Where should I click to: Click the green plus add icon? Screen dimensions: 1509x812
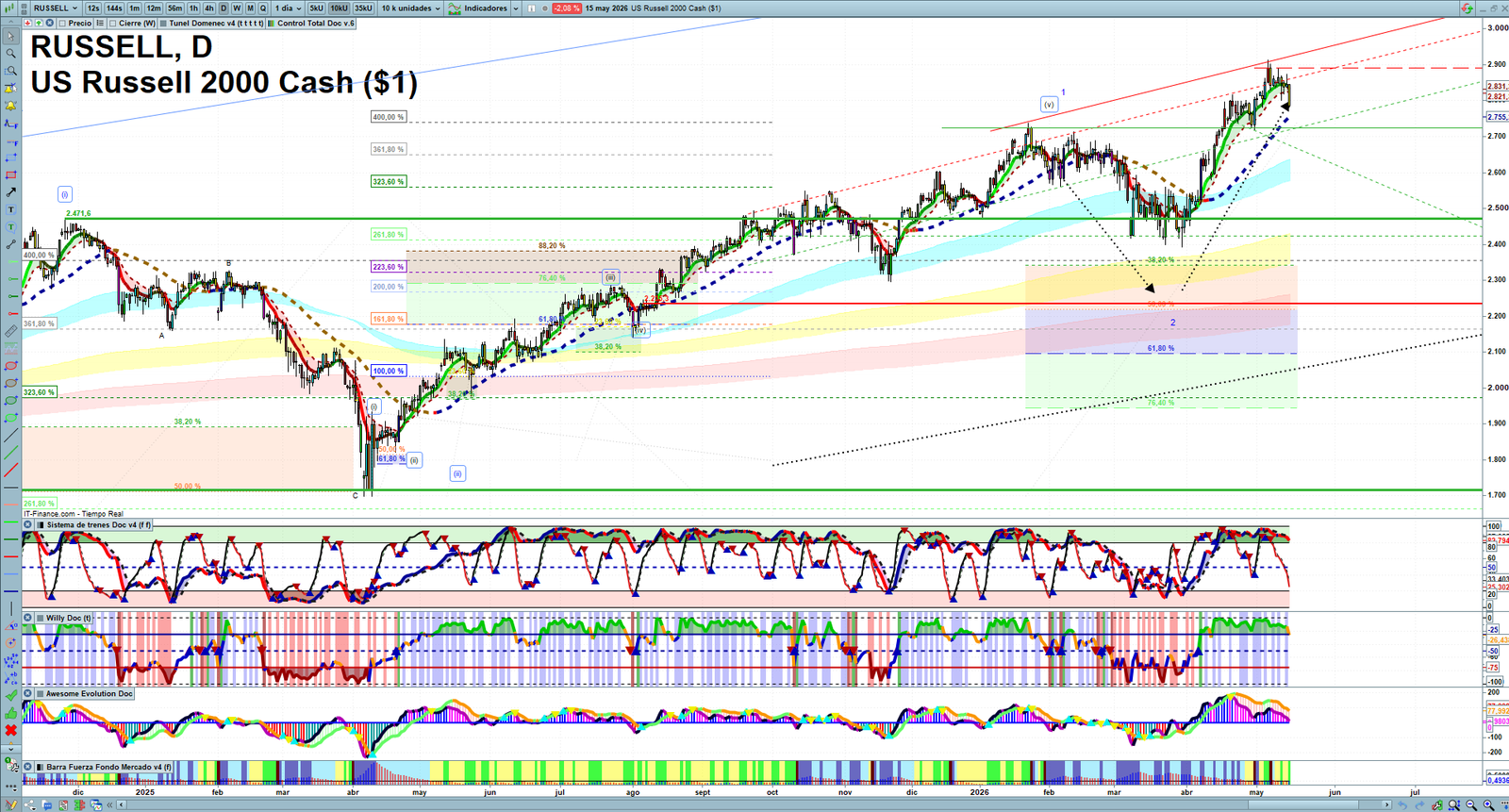click(38, 23)
